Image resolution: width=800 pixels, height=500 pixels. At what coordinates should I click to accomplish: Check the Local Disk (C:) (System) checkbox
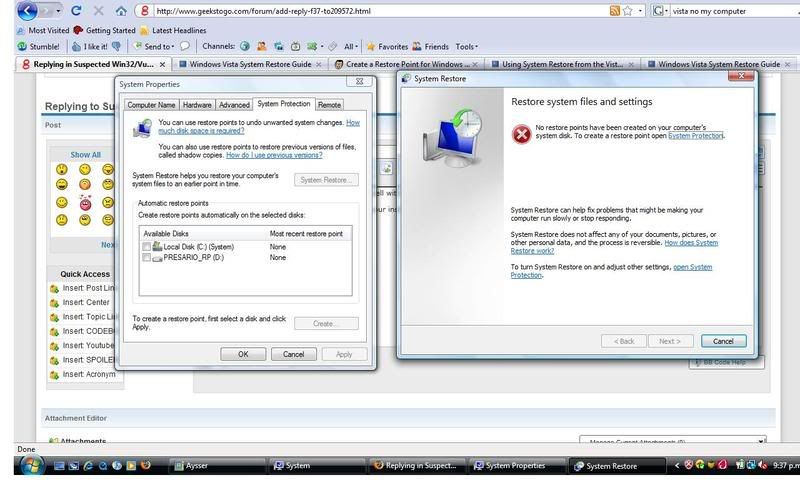pos(146,247)
